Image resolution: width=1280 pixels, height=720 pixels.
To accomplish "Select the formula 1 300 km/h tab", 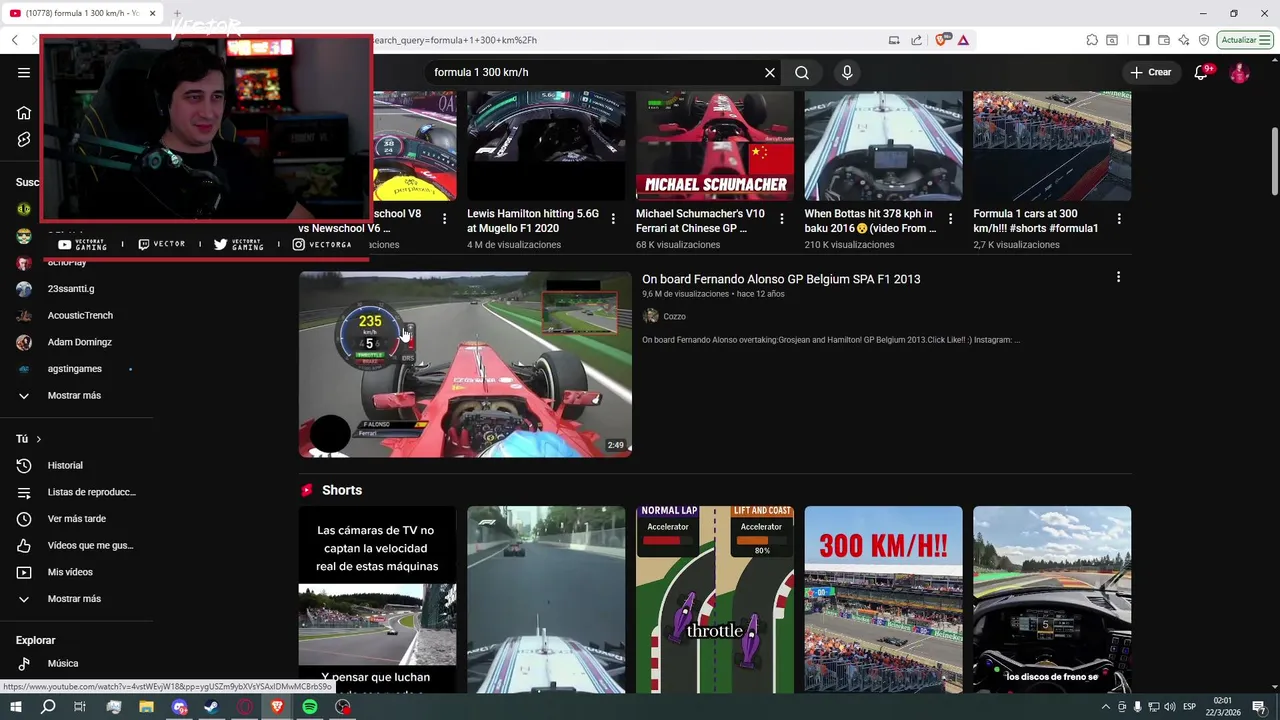I will tap(81, 13).
